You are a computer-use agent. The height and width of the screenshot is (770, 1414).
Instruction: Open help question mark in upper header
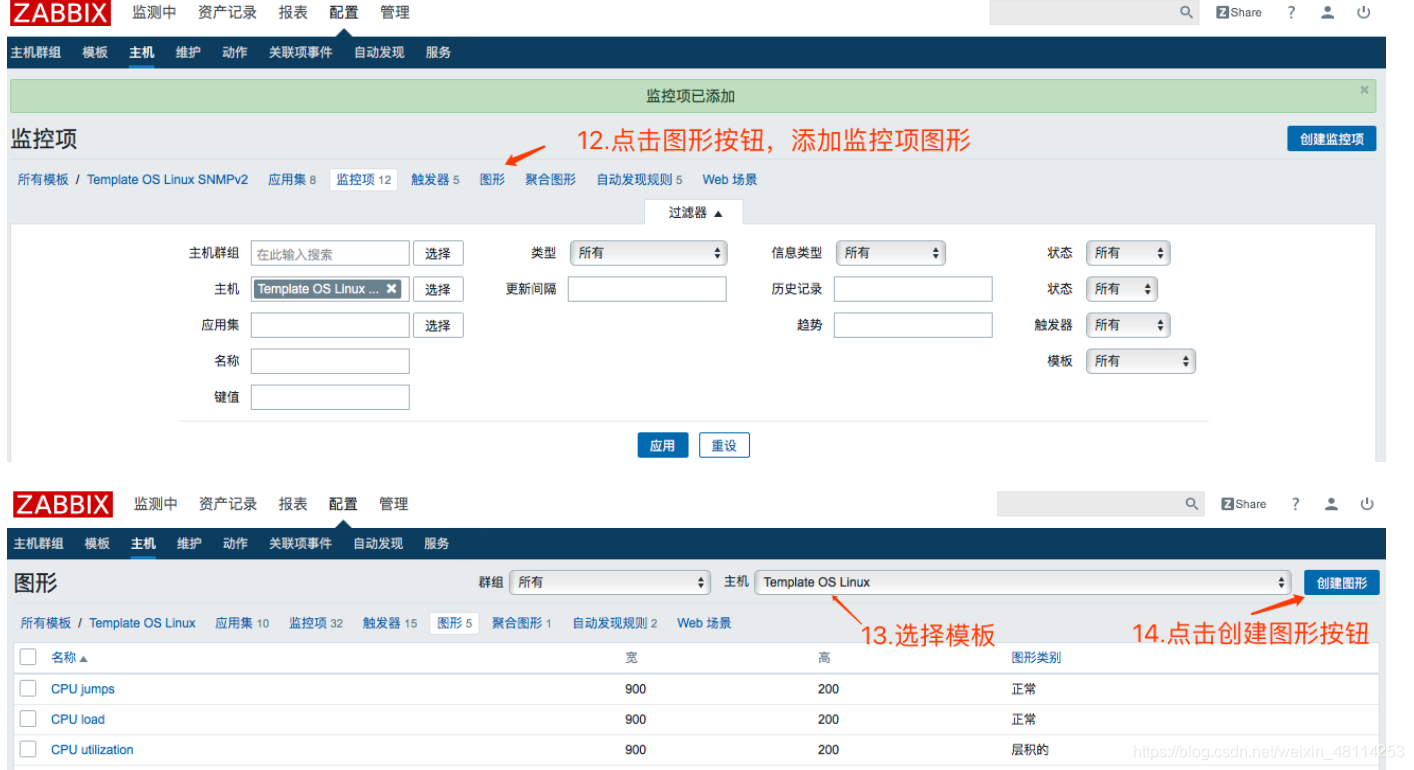[1291, 12]
